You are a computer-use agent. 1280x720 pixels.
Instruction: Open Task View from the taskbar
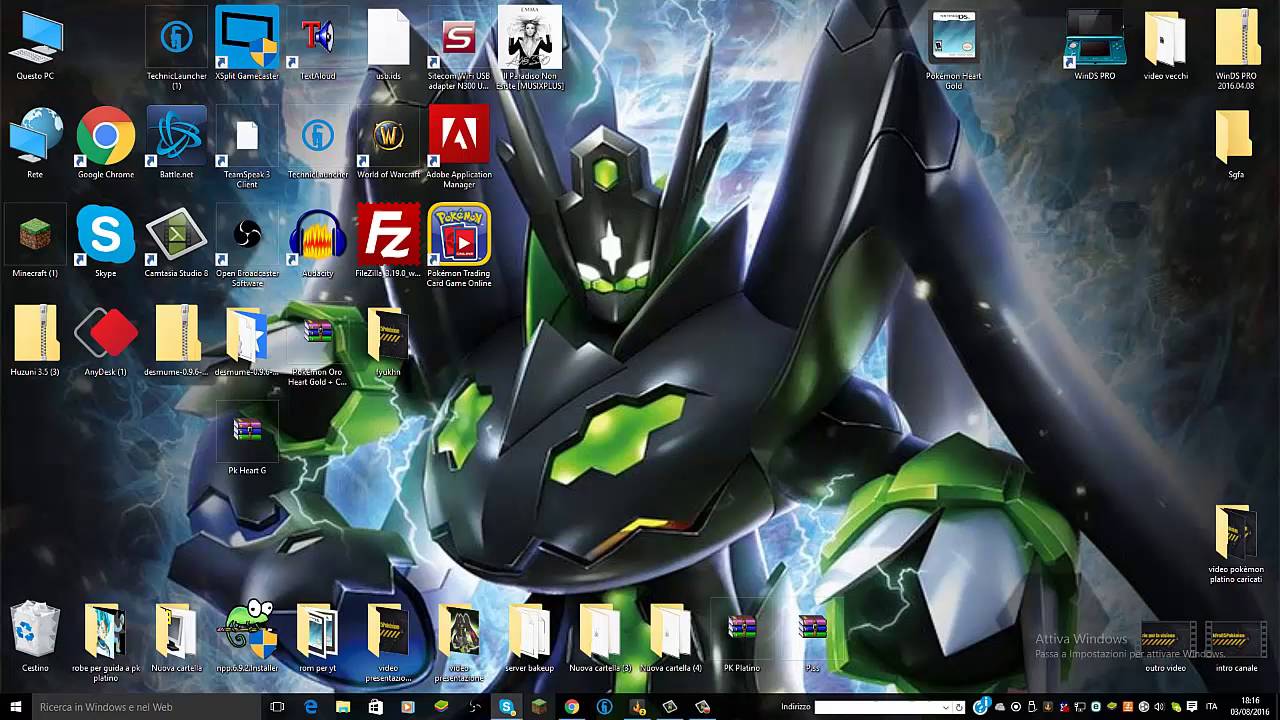click(278, 707)
